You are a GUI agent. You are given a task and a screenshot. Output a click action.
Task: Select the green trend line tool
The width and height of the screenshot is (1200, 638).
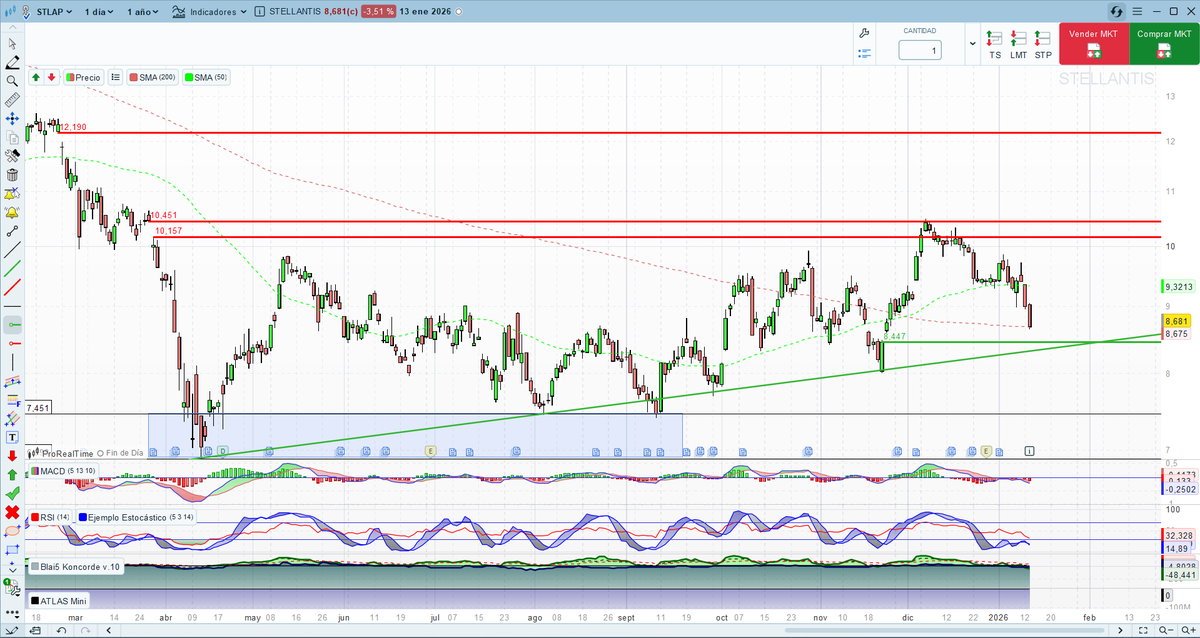click(12, 268)
